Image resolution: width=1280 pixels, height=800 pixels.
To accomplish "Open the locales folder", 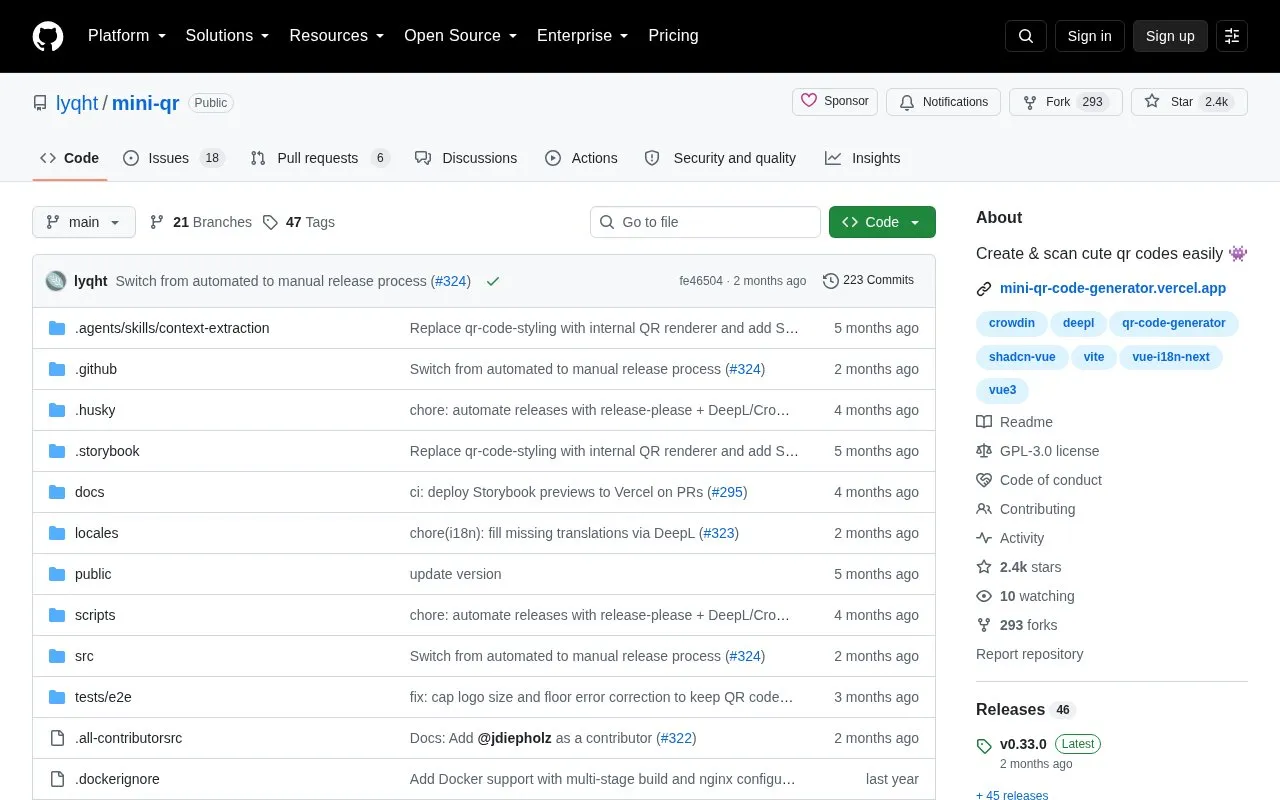I will [x=96, y=533].
